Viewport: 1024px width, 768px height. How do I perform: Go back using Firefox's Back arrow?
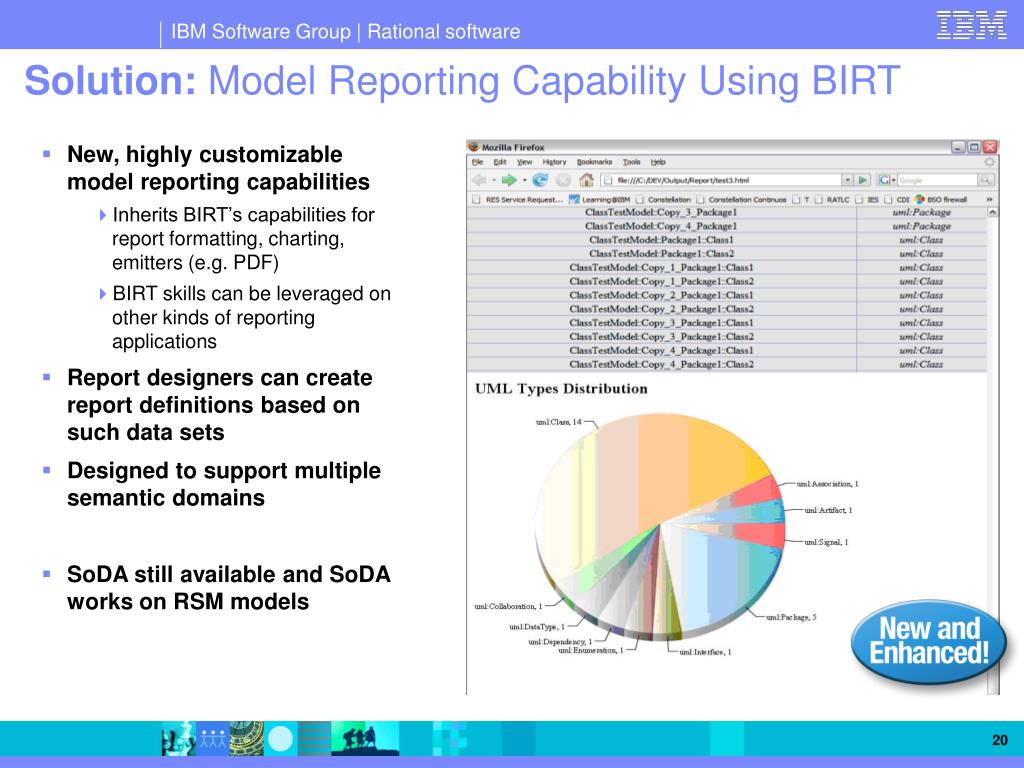click(479, 180)
